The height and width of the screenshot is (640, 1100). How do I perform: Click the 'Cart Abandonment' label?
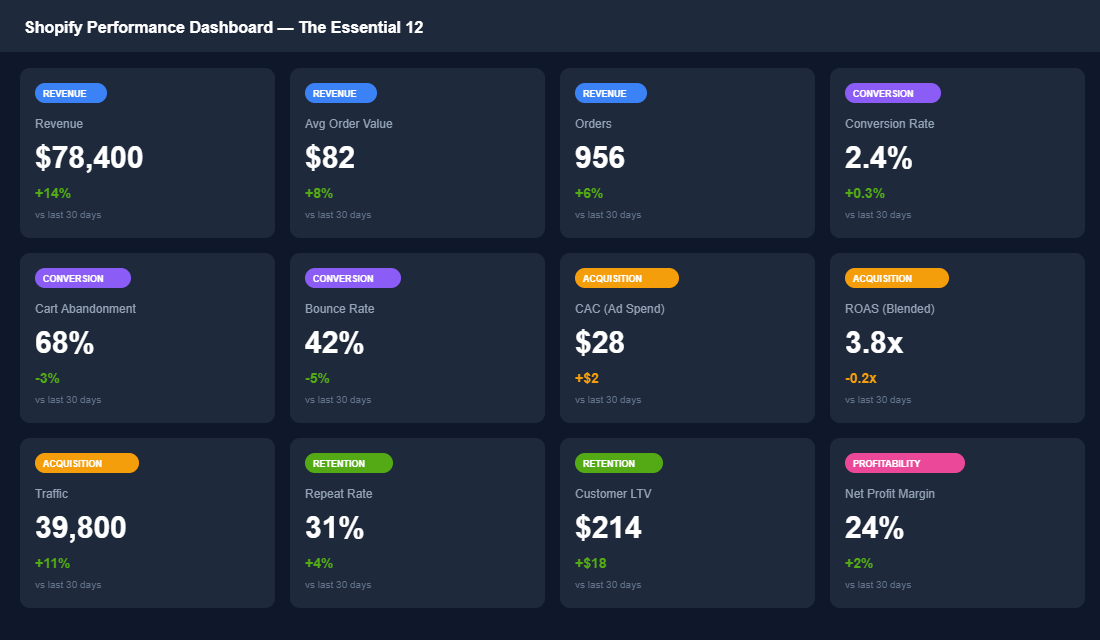pos(86,309)
